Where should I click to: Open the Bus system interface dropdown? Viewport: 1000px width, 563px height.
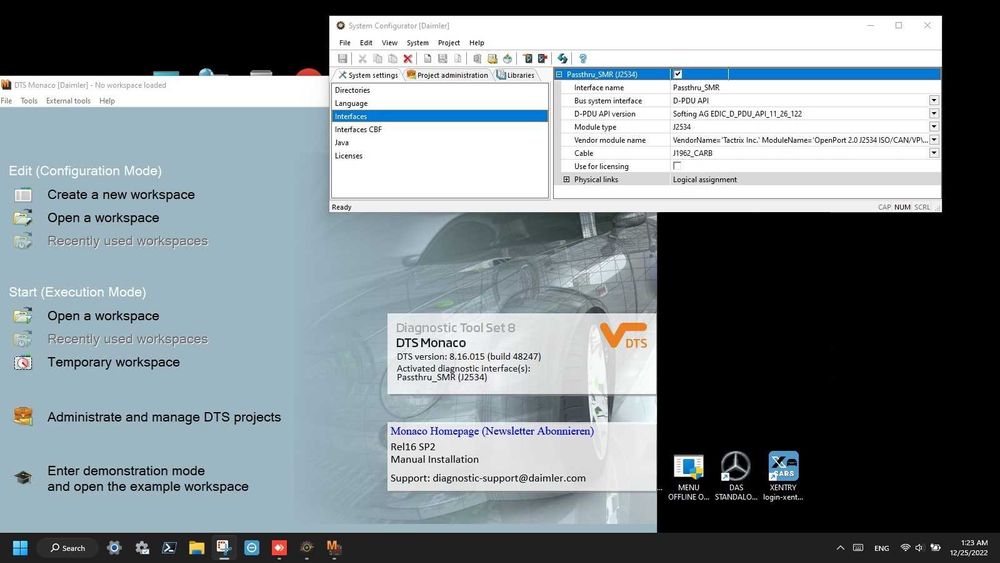[934, 100]
